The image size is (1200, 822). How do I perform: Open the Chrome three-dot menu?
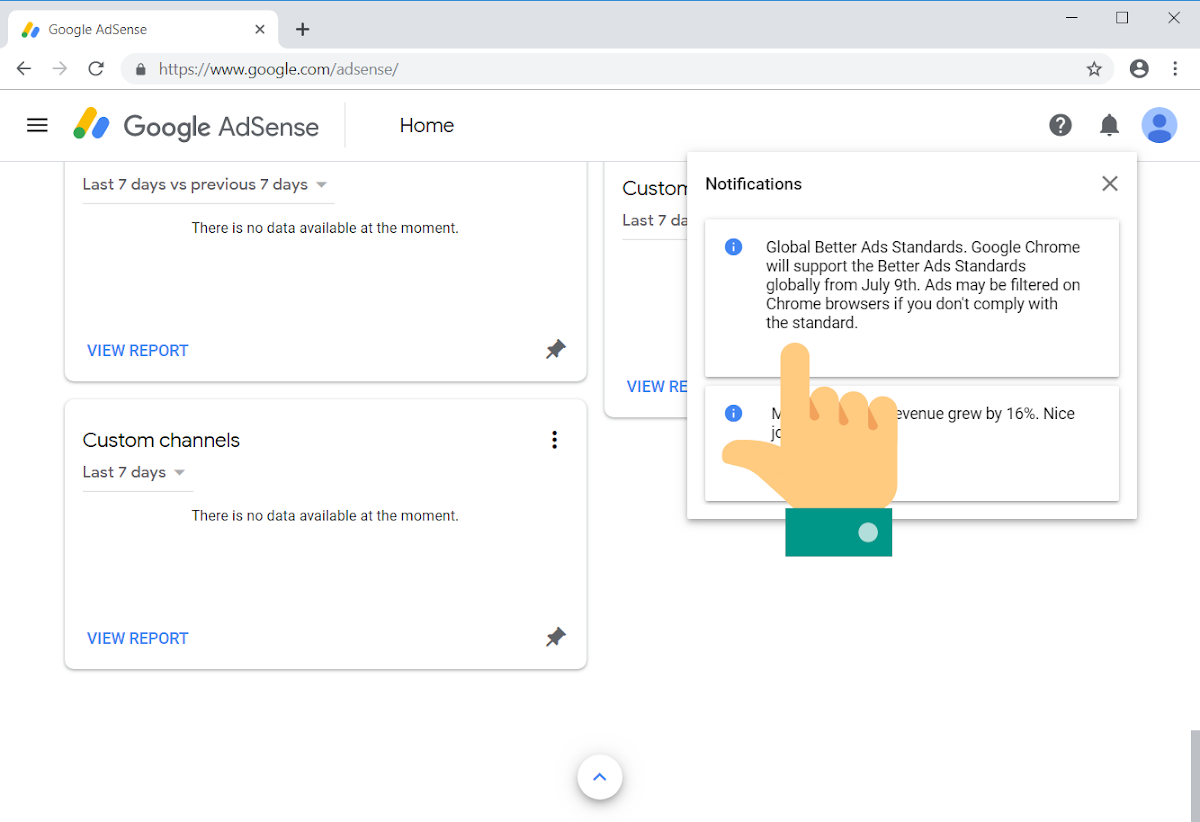[x=1175, y=69]
